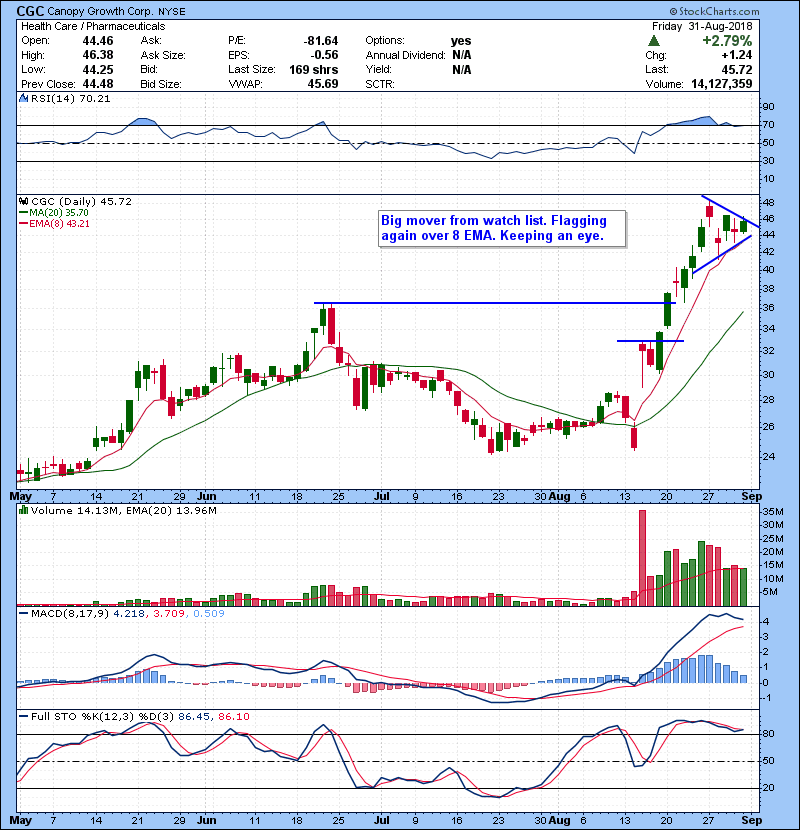Click the Prev Close value 44.48

click(x=98, y=84)
